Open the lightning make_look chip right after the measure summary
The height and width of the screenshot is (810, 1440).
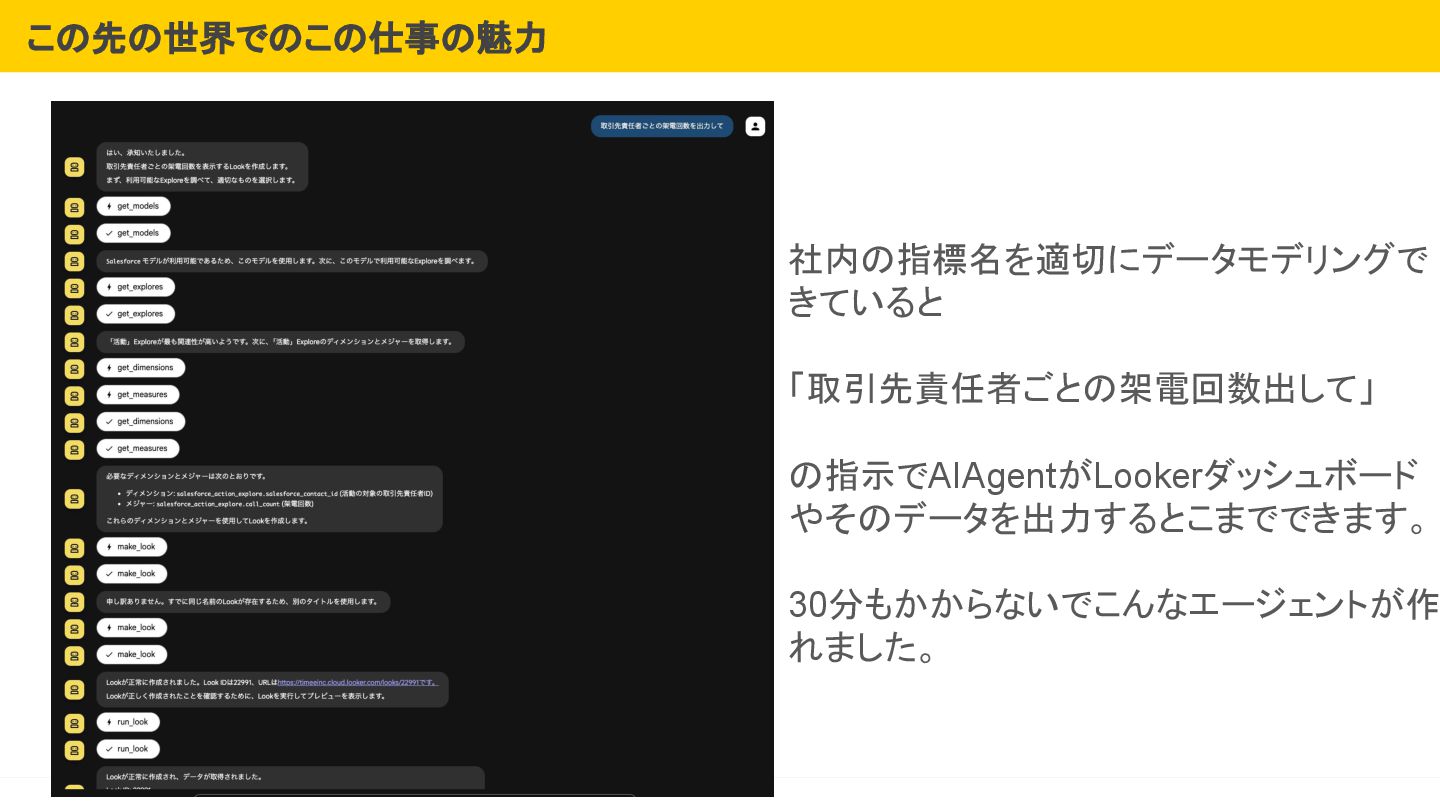pos(132,547)
